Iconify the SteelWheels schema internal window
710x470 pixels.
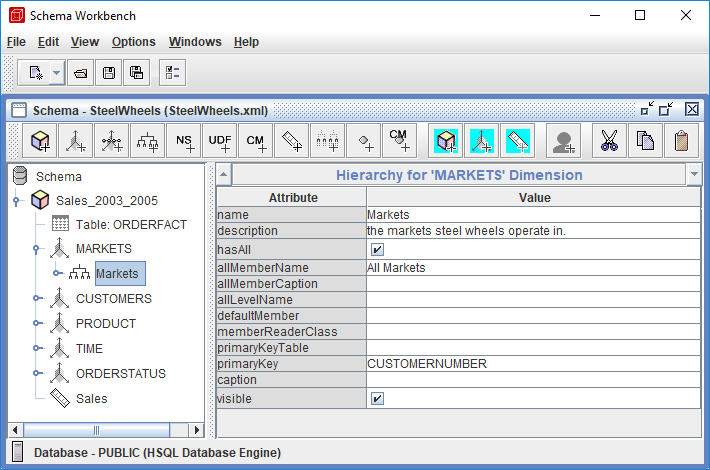click(648, 109)
